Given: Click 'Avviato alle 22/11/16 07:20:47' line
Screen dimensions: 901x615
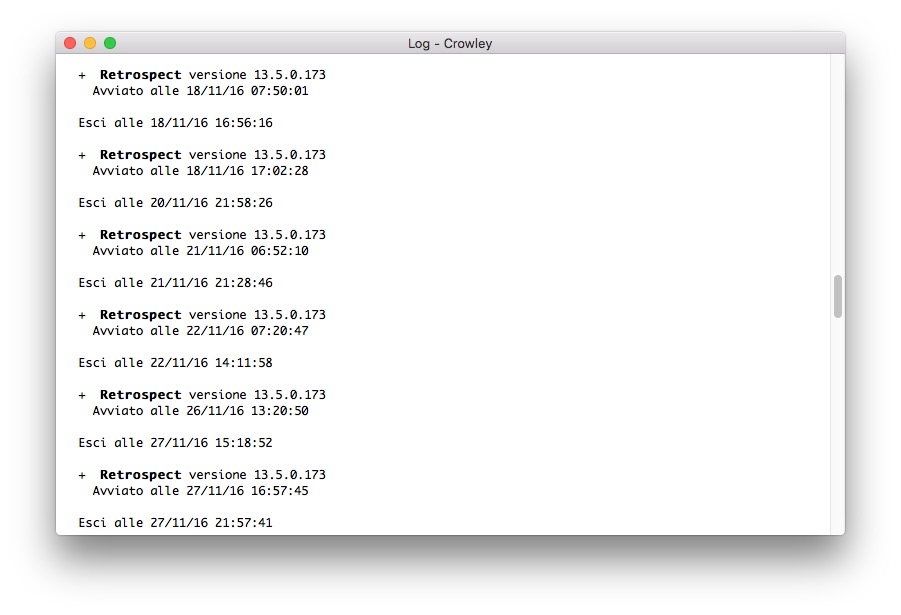Looking at the screenshot, I should (201, 330).
